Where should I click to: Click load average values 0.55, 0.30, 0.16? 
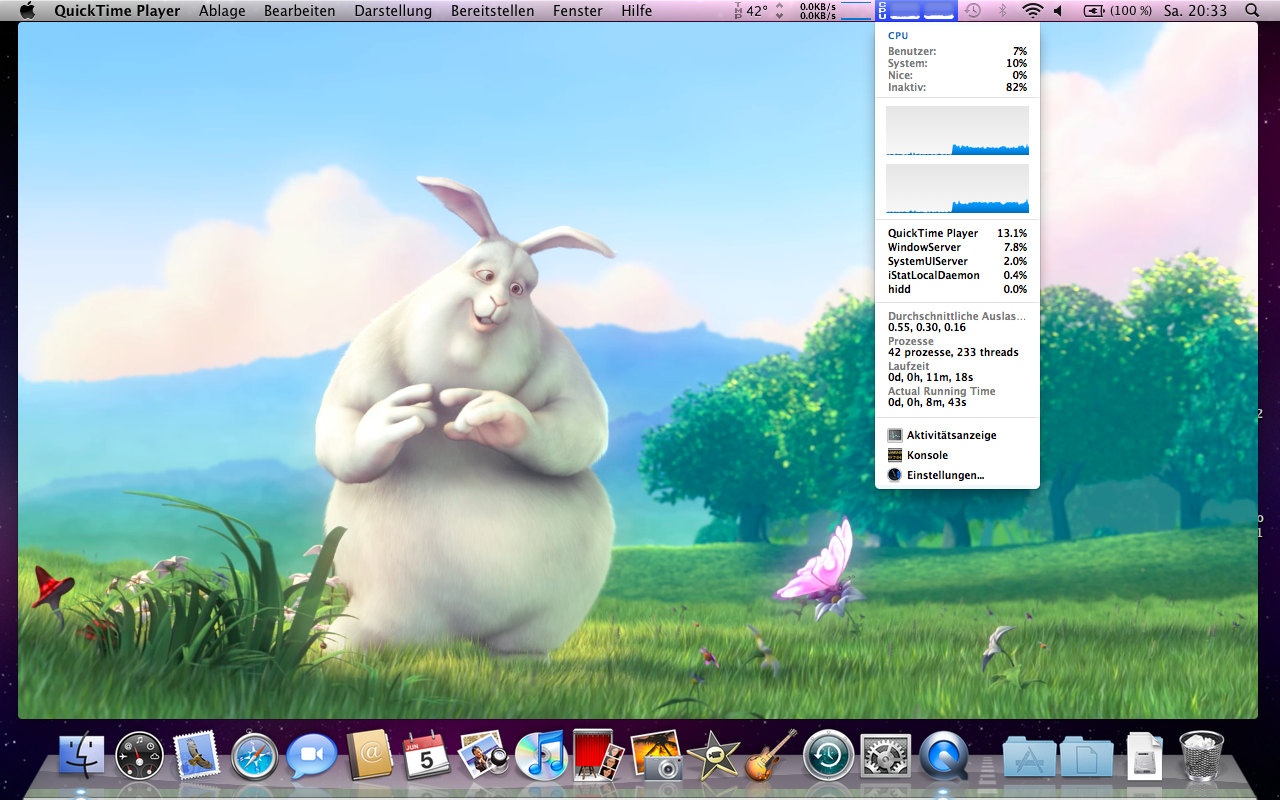(x=927, y=327)
